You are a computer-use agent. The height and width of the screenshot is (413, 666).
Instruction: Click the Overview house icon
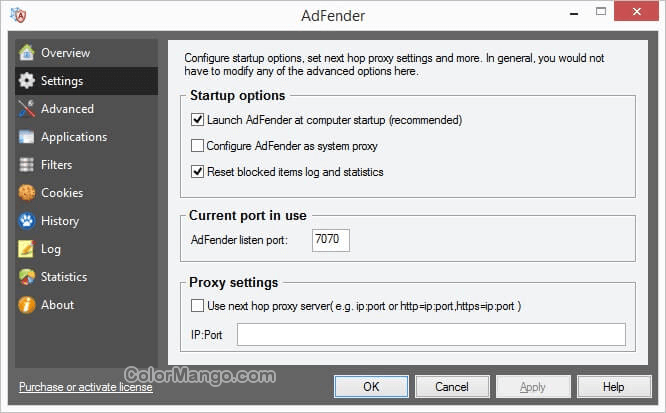click(x=26, y=52)
